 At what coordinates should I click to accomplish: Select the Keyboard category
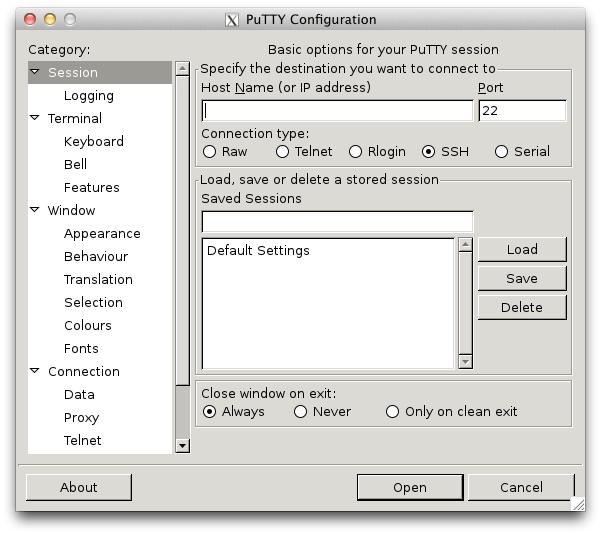coord(94,141)
